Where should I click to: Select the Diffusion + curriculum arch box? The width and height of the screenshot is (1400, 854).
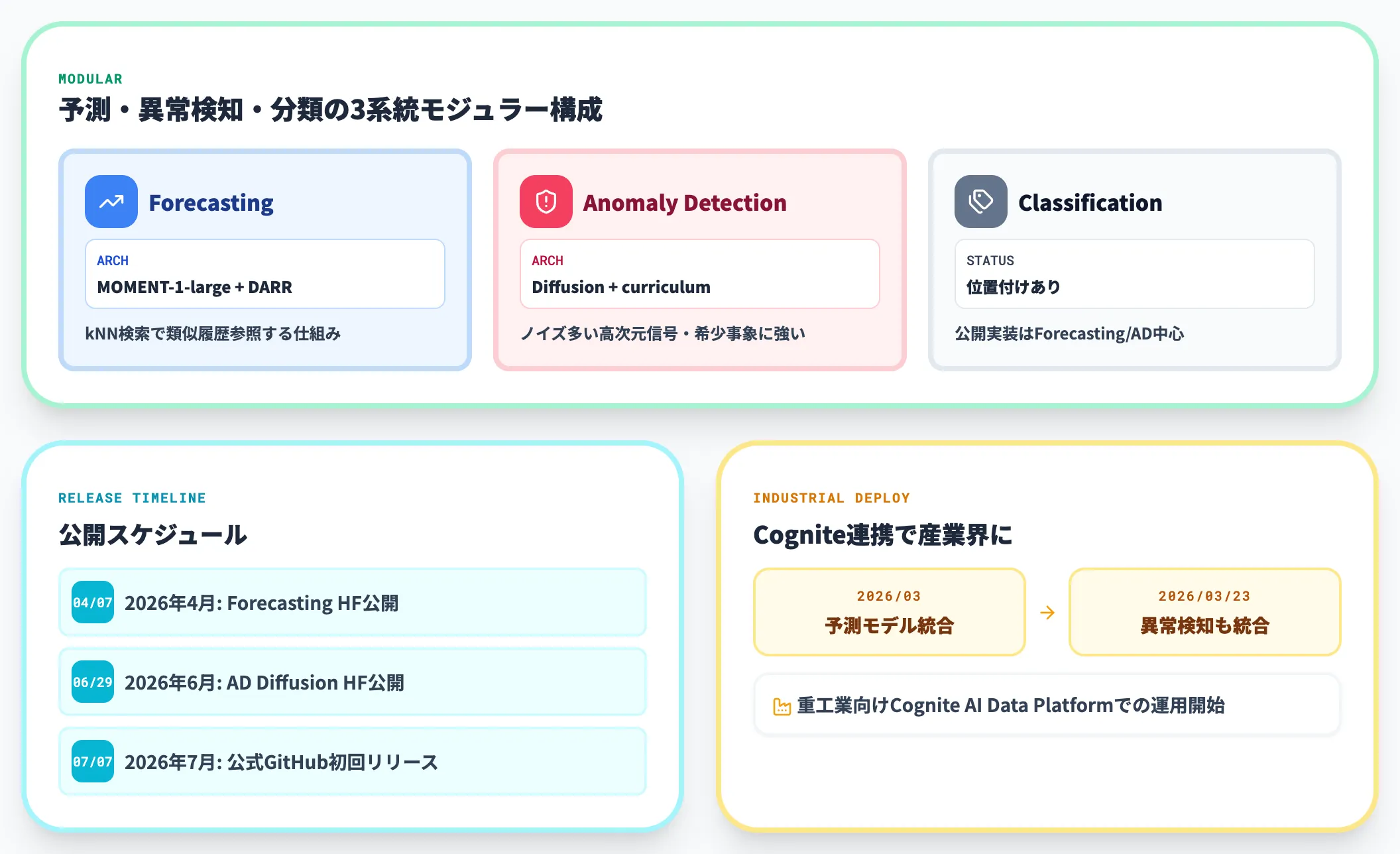700,274
